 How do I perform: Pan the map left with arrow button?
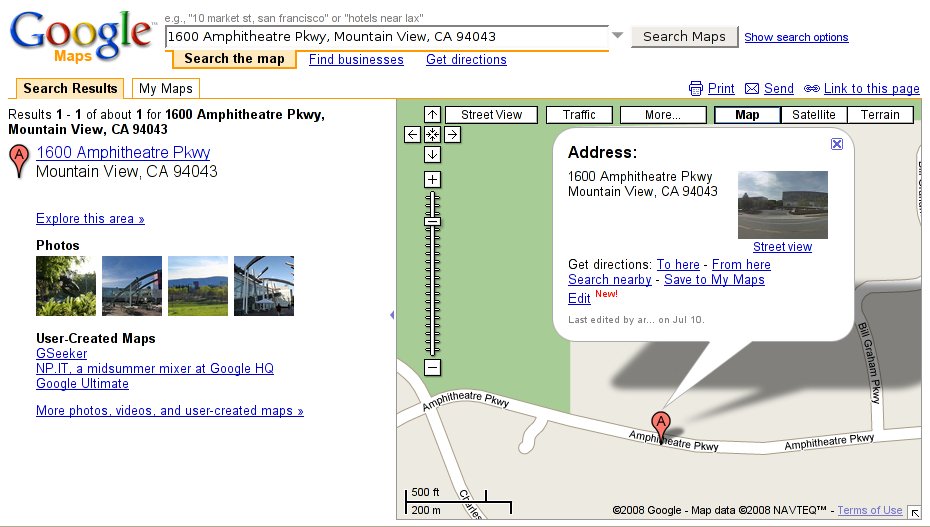412,135
